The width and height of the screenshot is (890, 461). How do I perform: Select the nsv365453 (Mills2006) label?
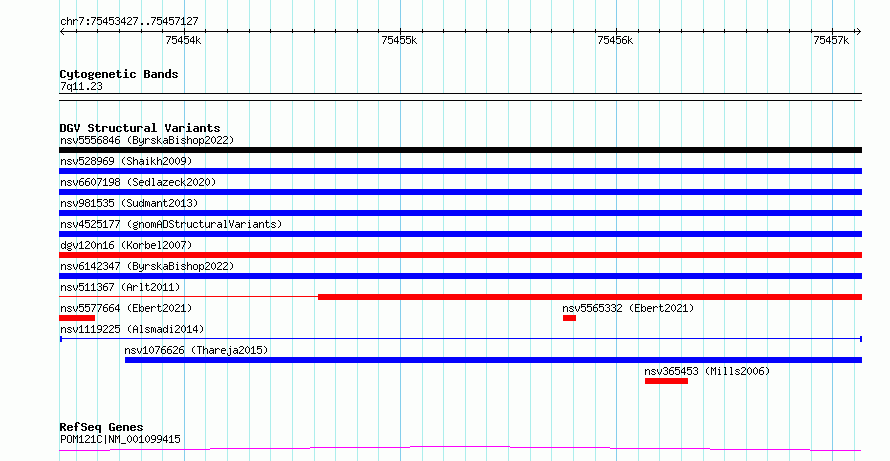(707, 371)
